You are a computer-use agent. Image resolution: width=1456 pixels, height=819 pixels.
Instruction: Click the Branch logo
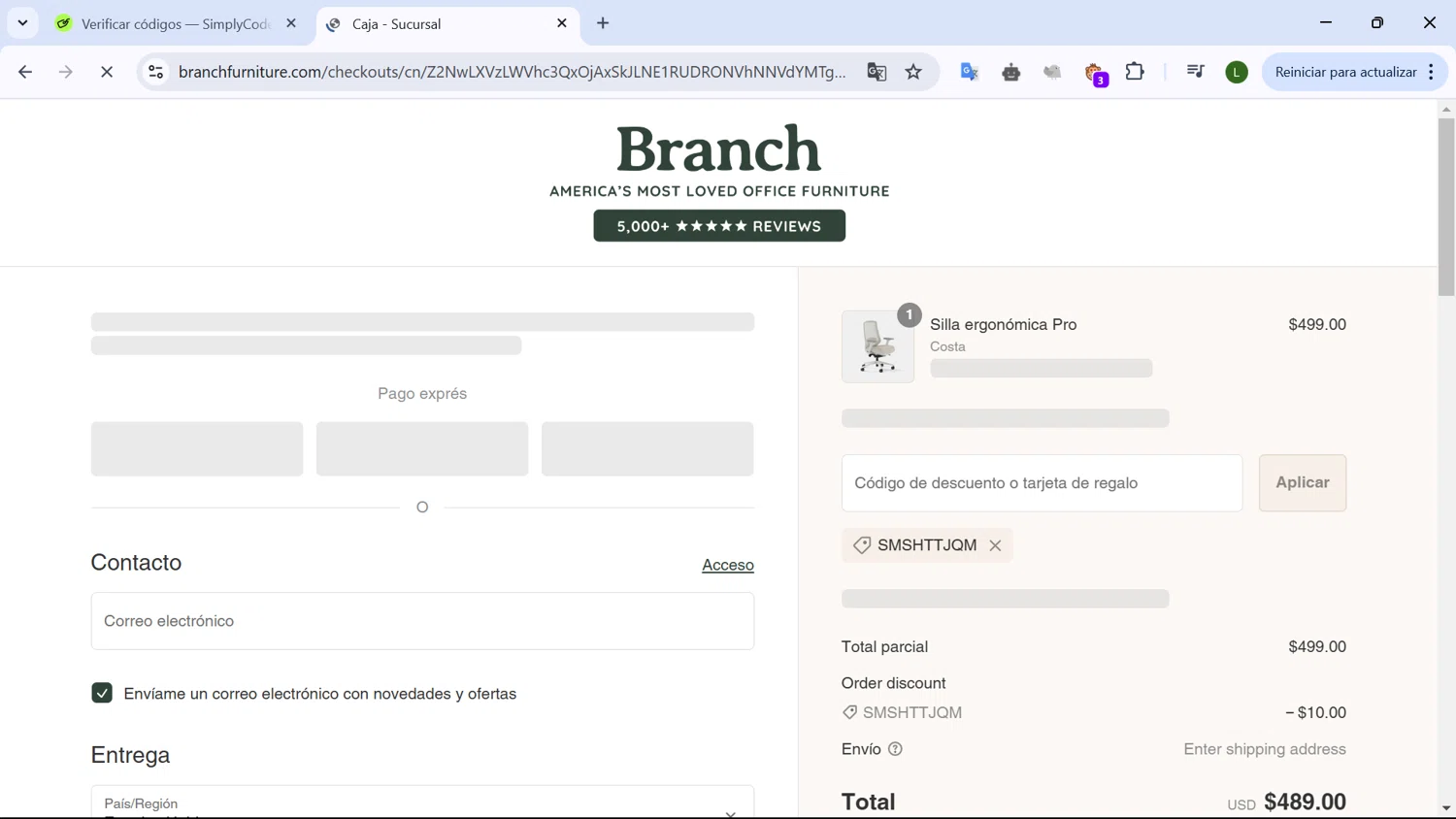point(719,149)
